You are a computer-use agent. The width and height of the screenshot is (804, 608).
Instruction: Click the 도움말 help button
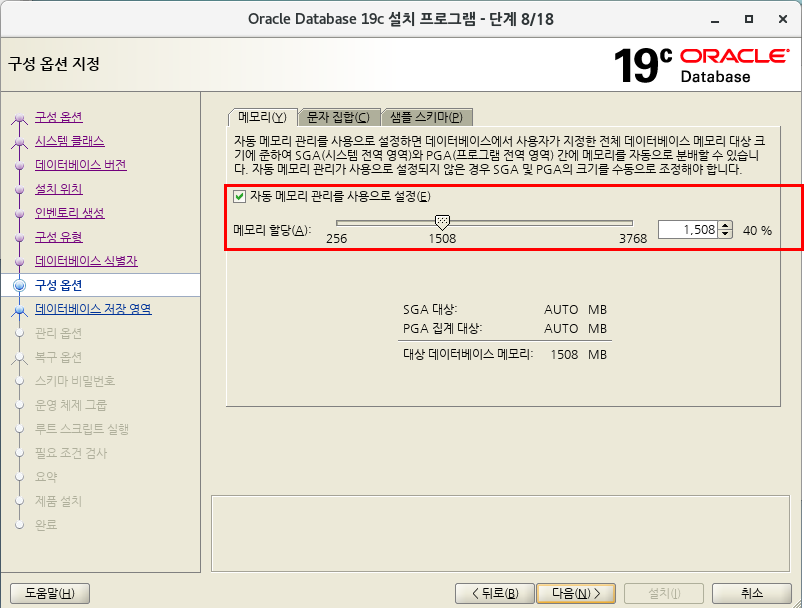point(50,593)
